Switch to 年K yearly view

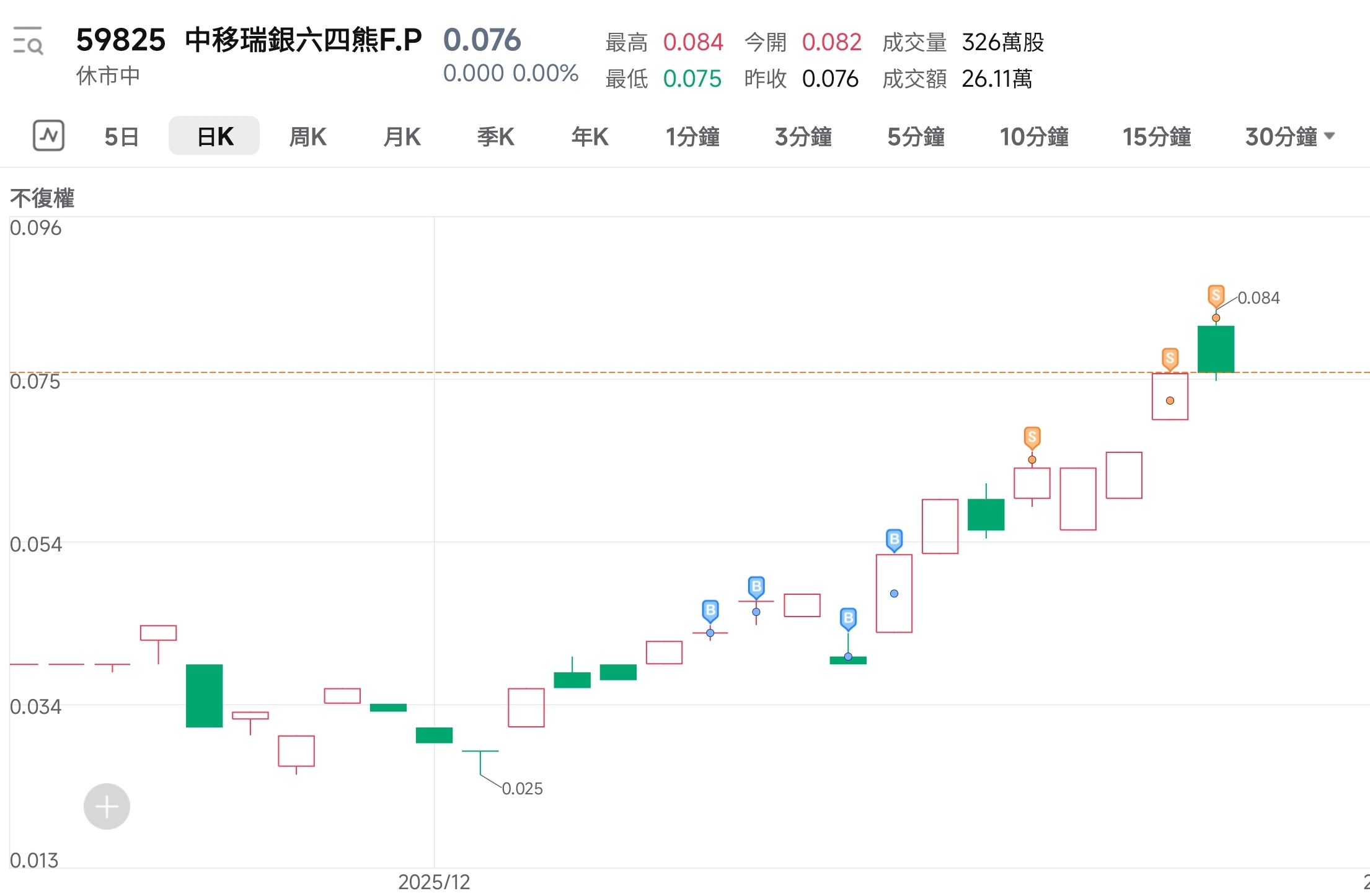point(588,136)
